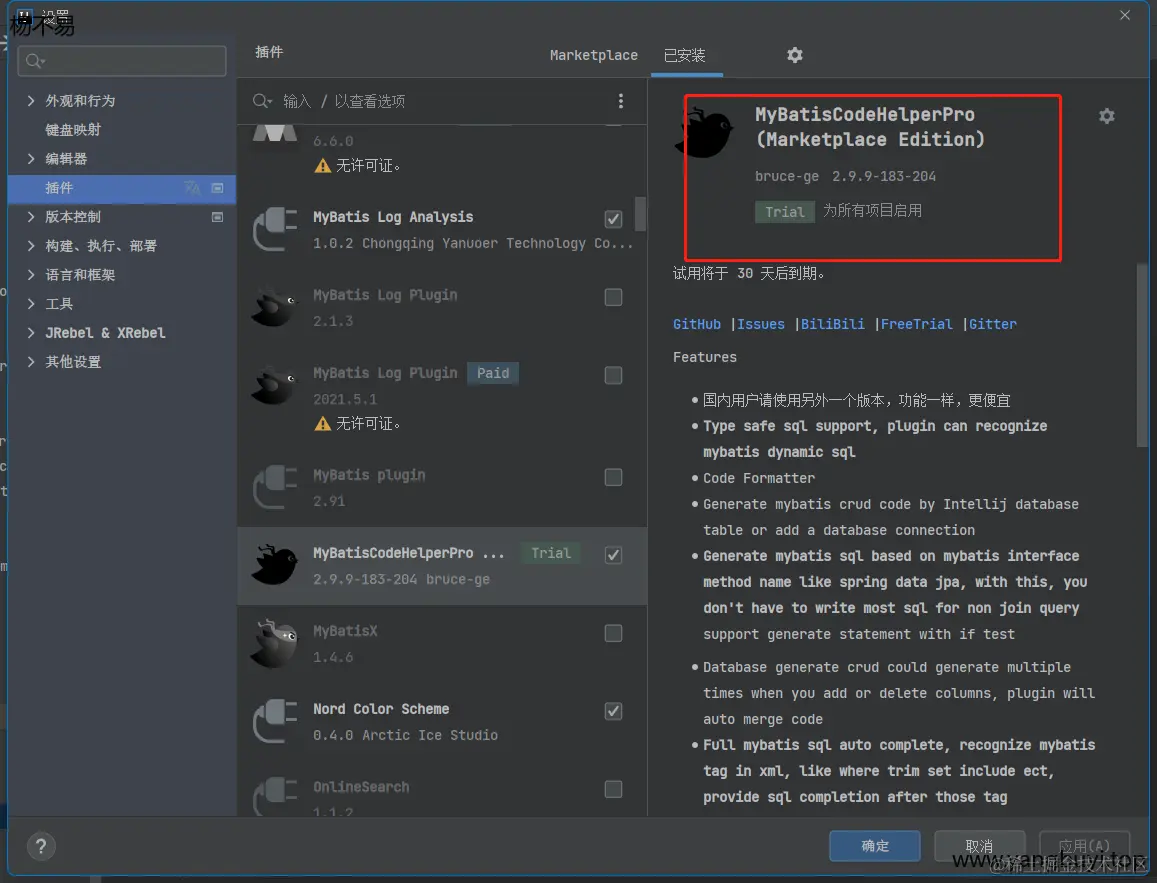Switch to the 已安装 tab

[685, 55]
